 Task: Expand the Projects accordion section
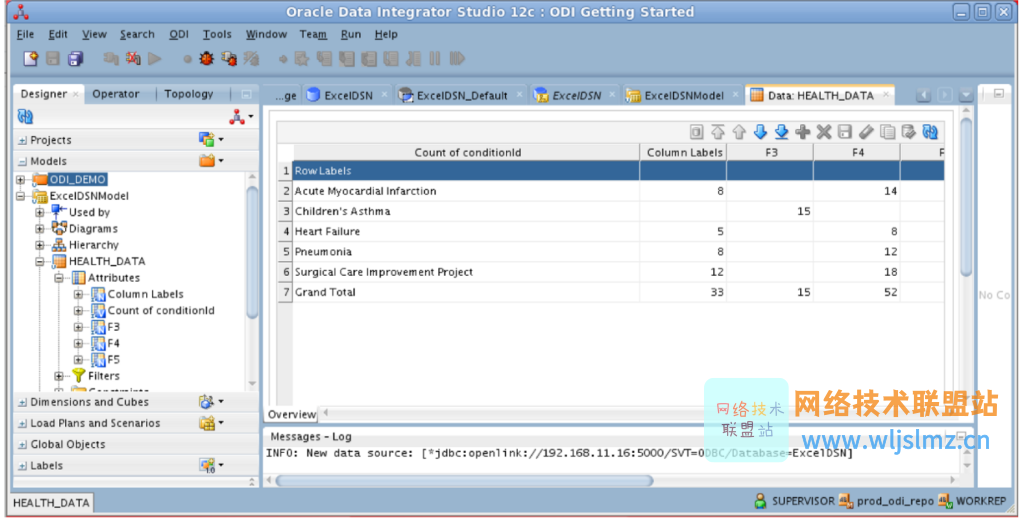[22, 140]
